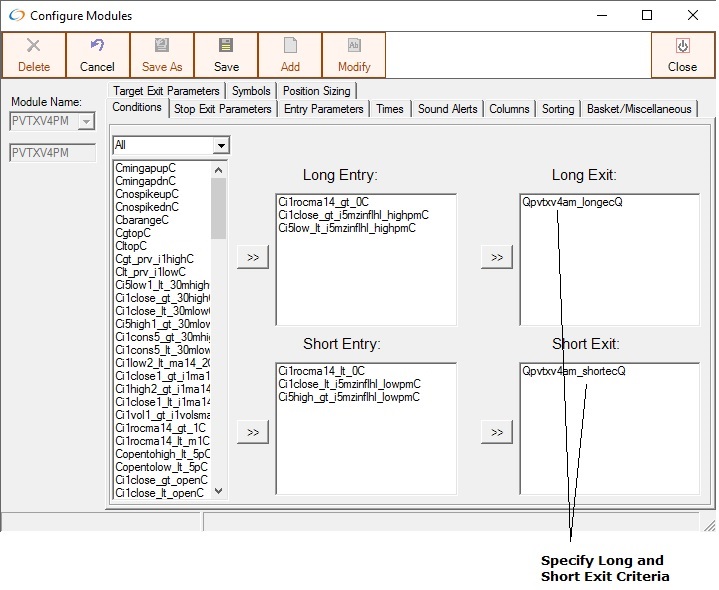Screen dimensions: 719x590
Task: Click the Delete toolbar icon
Action: pos(33,47)
